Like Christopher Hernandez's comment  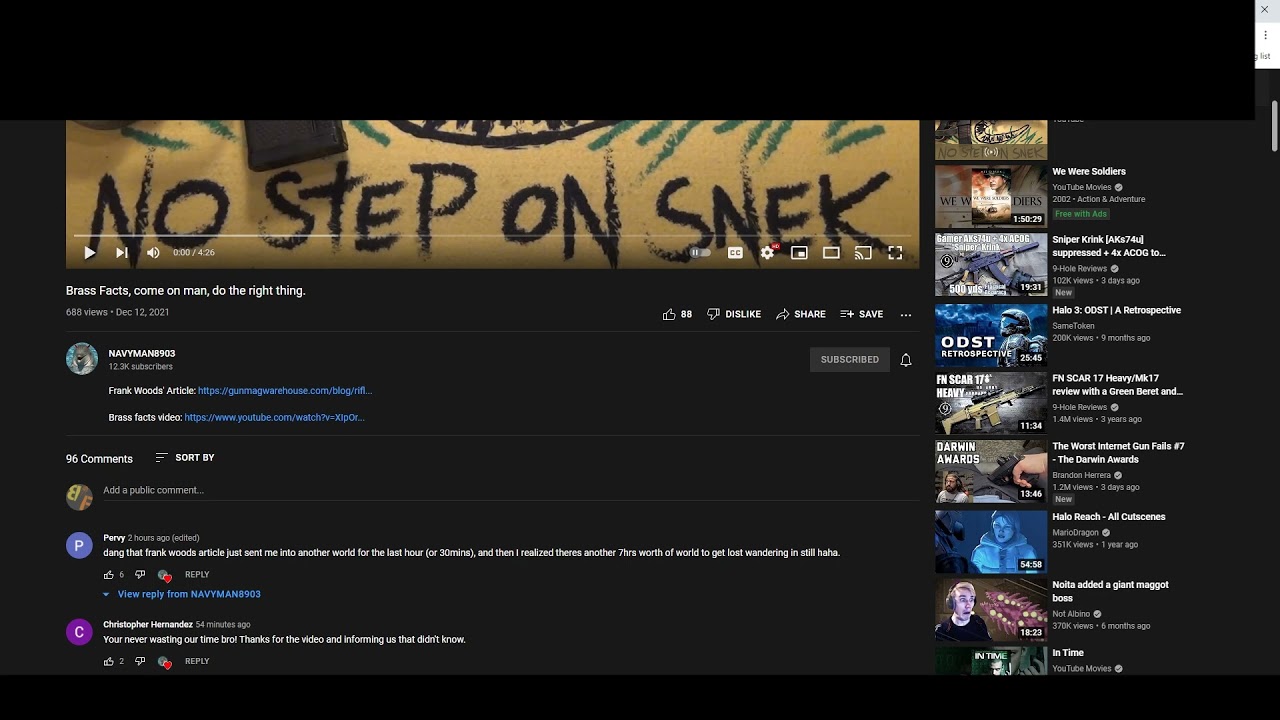(x=109, y=662)
